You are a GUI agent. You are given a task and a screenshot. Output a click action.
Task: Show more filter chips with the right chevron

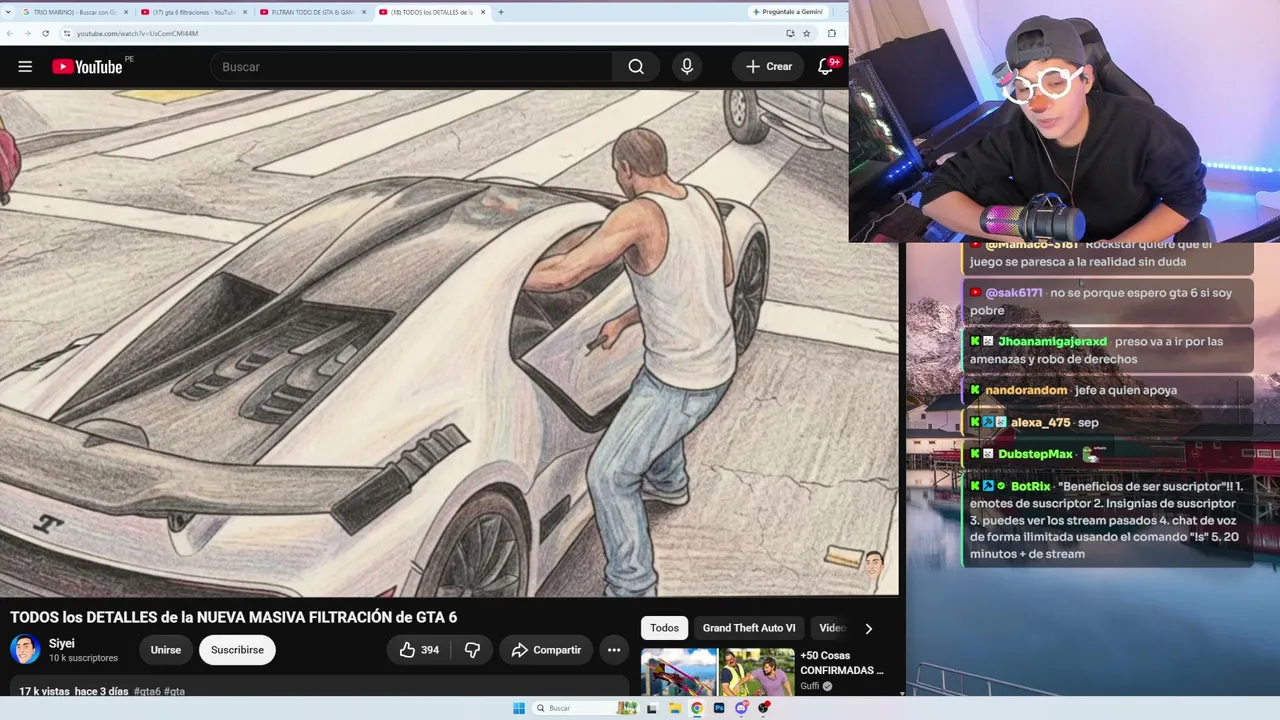pos(868,628)
